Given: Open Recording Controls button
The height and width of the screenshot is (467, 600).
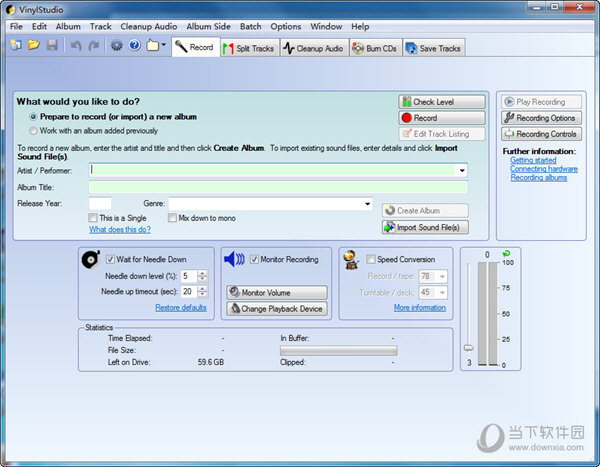Looking at the screenshot, I should [541, 134].
